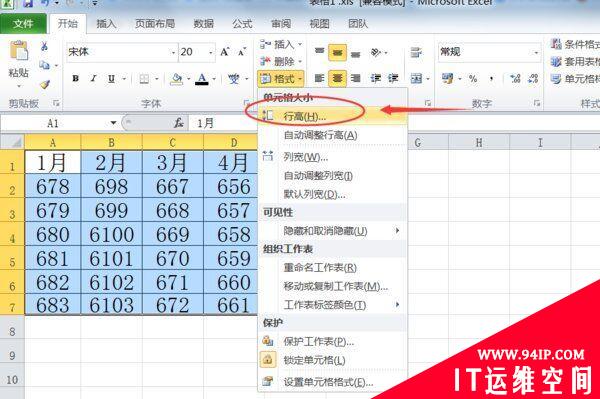Click the text orientation icon

pos(376,52)
